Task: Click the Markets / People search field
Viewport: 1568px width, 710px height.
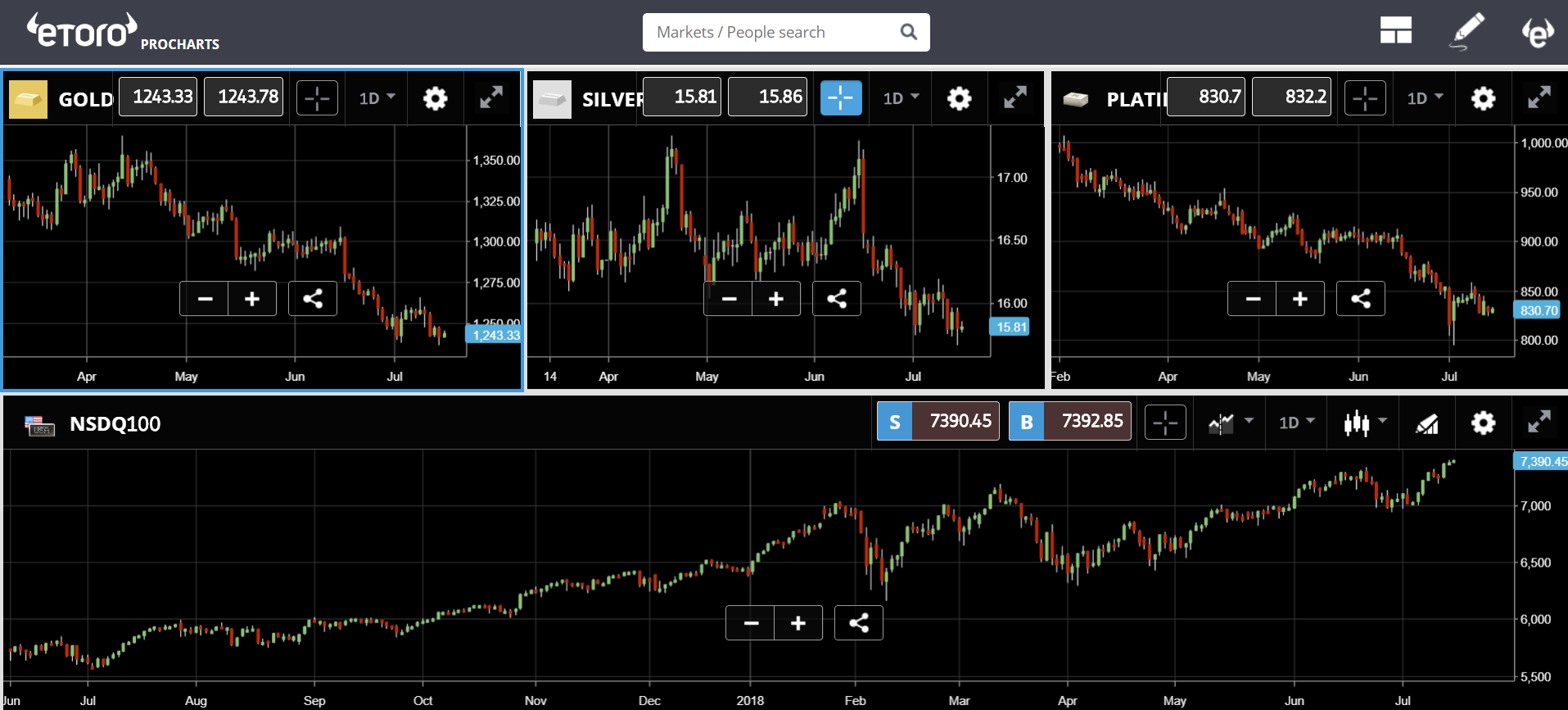Action: [774, 32]
